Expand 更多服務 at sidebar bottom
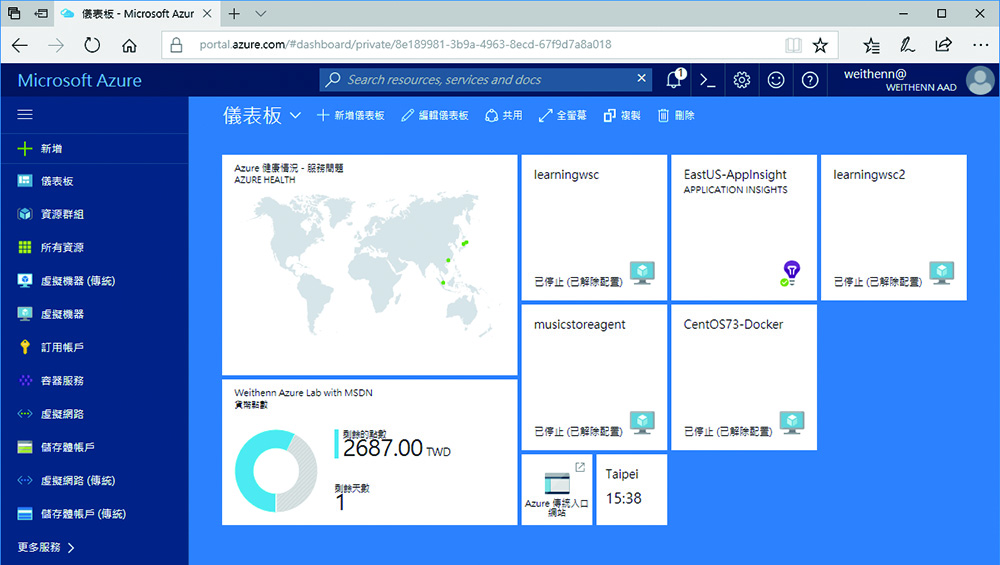1000x565 pixels. pyautogui.click(x=46, y=547)
